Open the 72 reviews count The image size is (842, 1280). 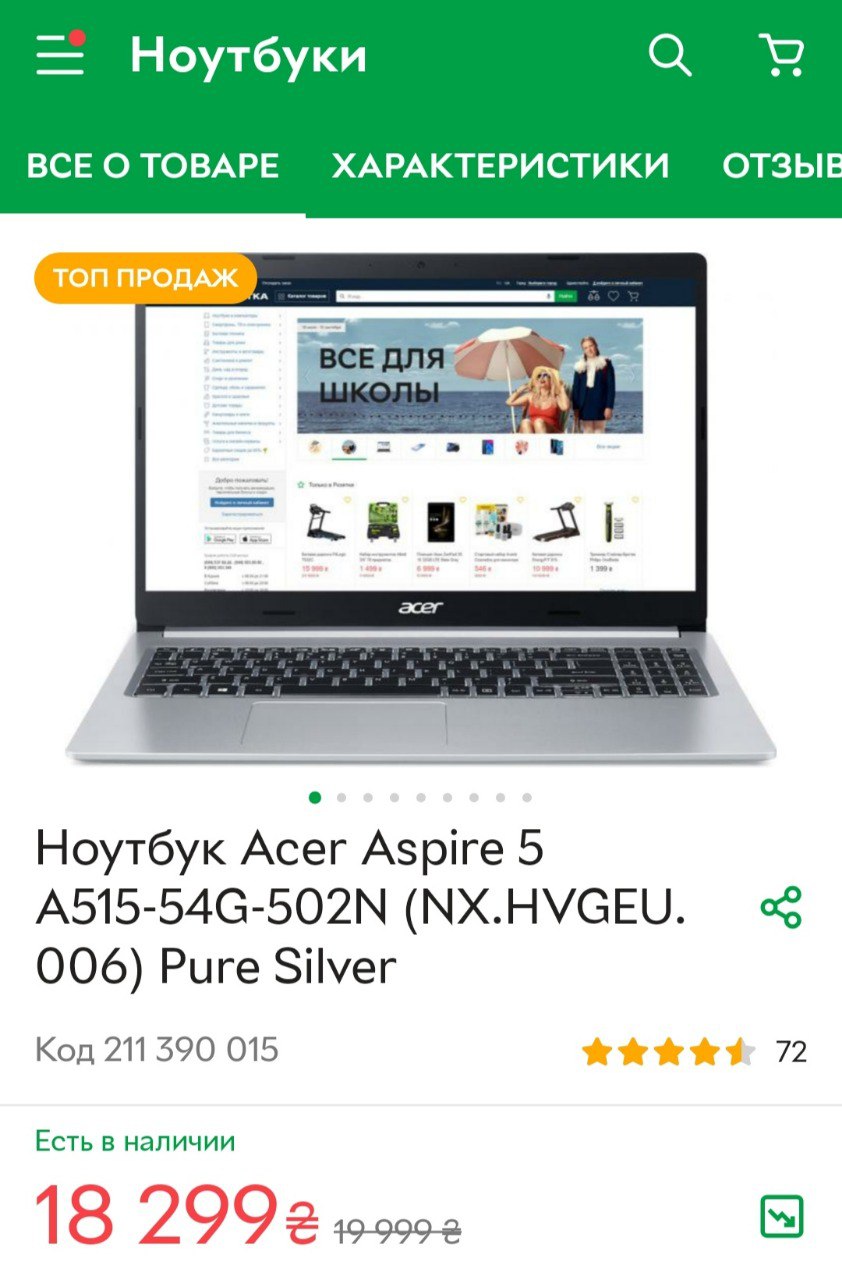click(791, 1052)
